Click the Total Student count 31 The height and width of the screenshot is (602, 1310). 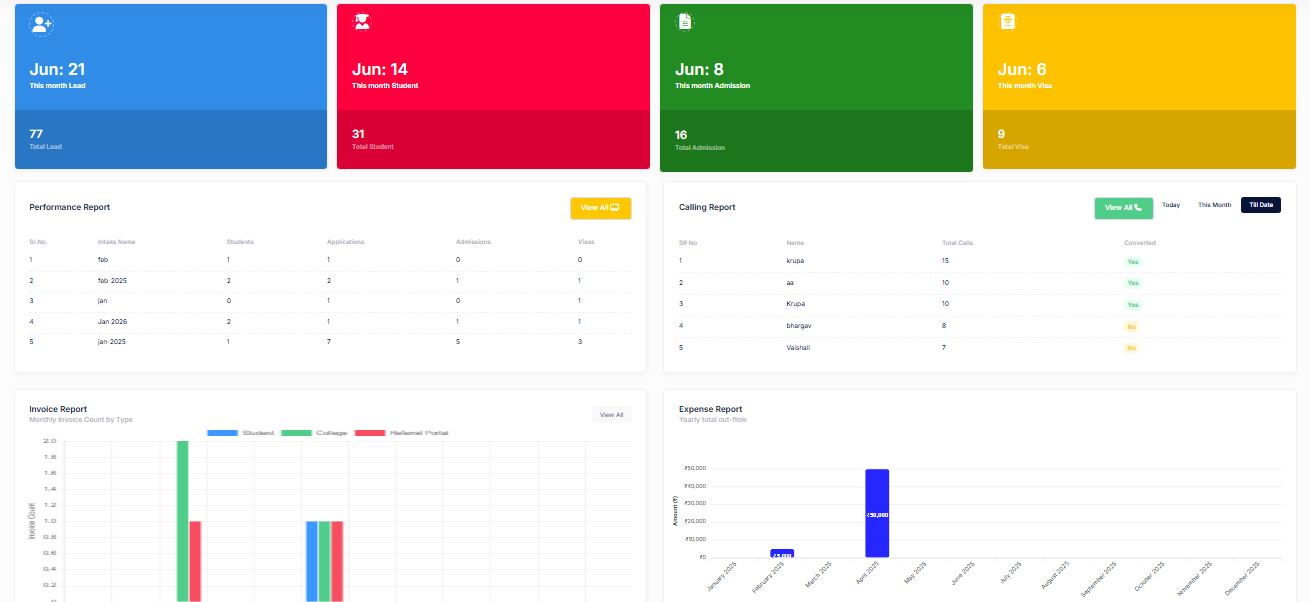(358, 134)
